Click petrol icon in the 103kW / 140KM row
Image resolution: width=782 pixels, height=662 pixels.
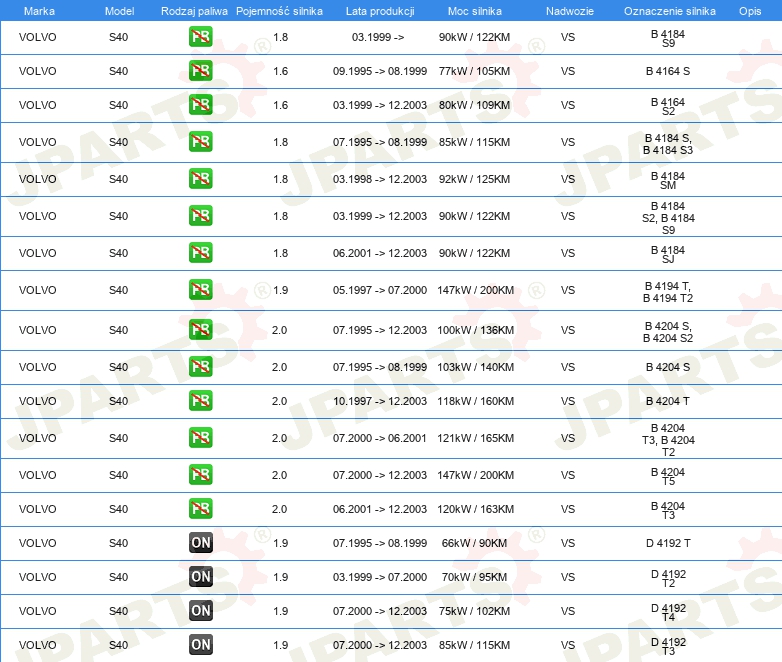[x=200, y=367]
